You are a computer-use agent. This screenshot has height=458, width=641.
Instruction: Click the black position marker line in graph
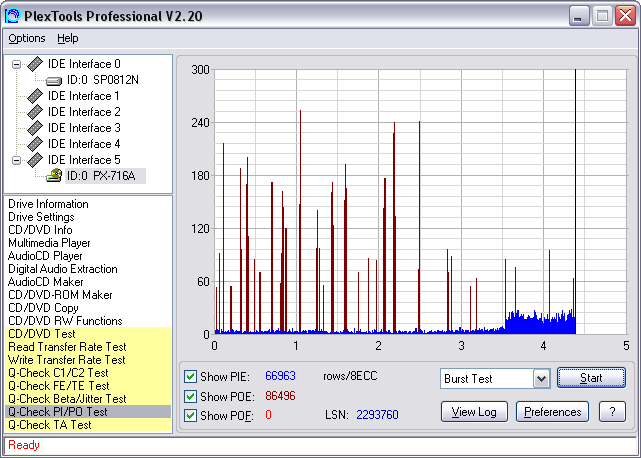coord(576,202)
